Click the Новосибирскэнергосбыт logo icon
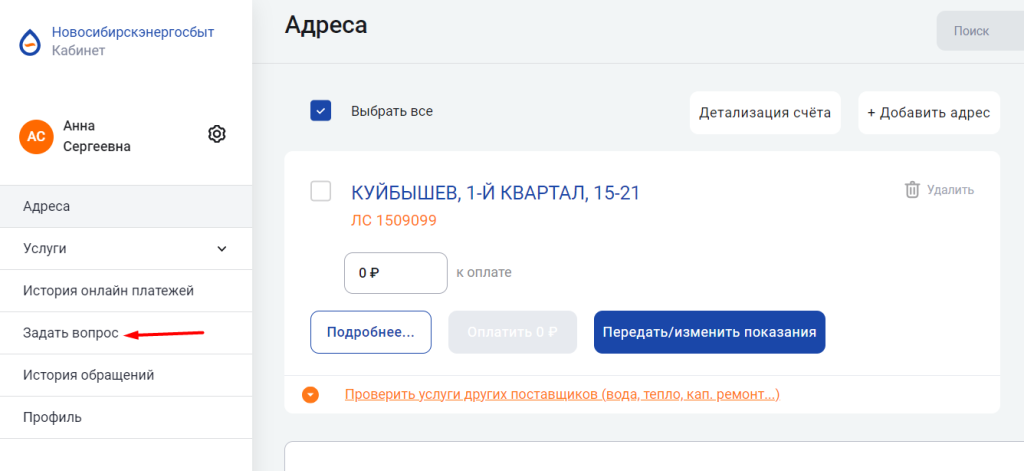The image size is (1024, 471). (31, 41)
